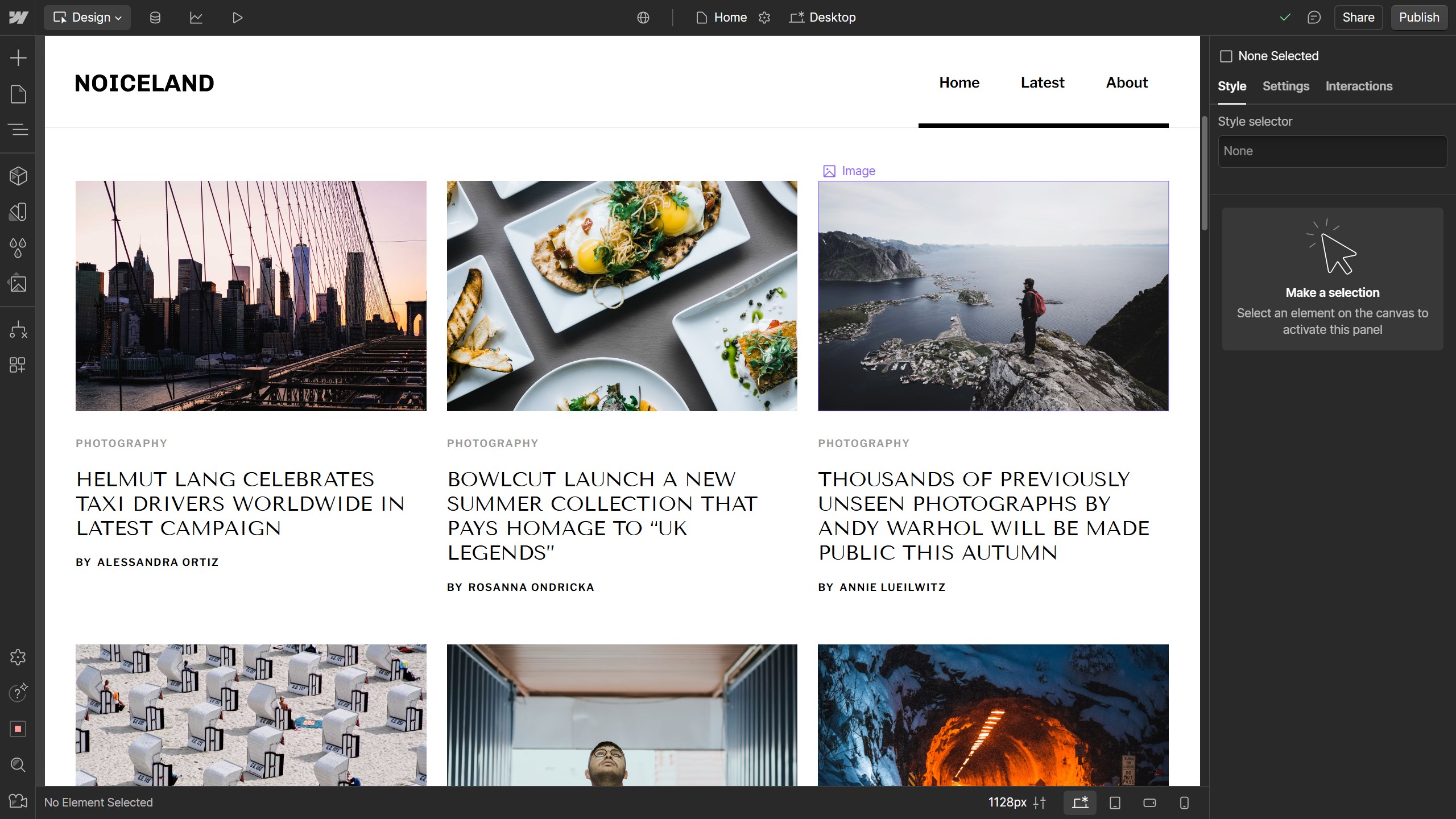Select the Brooklyn Bridge skyline image
This screenshot has height=819, width=1456.
pos(251,296)
